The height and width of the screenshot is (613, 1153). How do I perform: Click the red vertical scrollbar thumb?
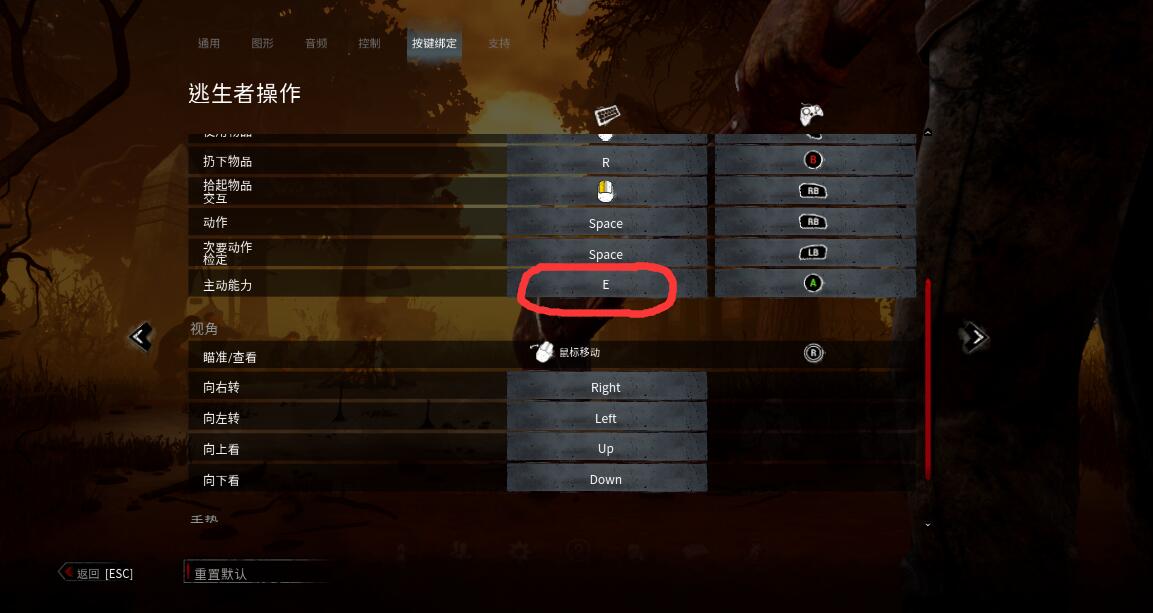(928, 379)
